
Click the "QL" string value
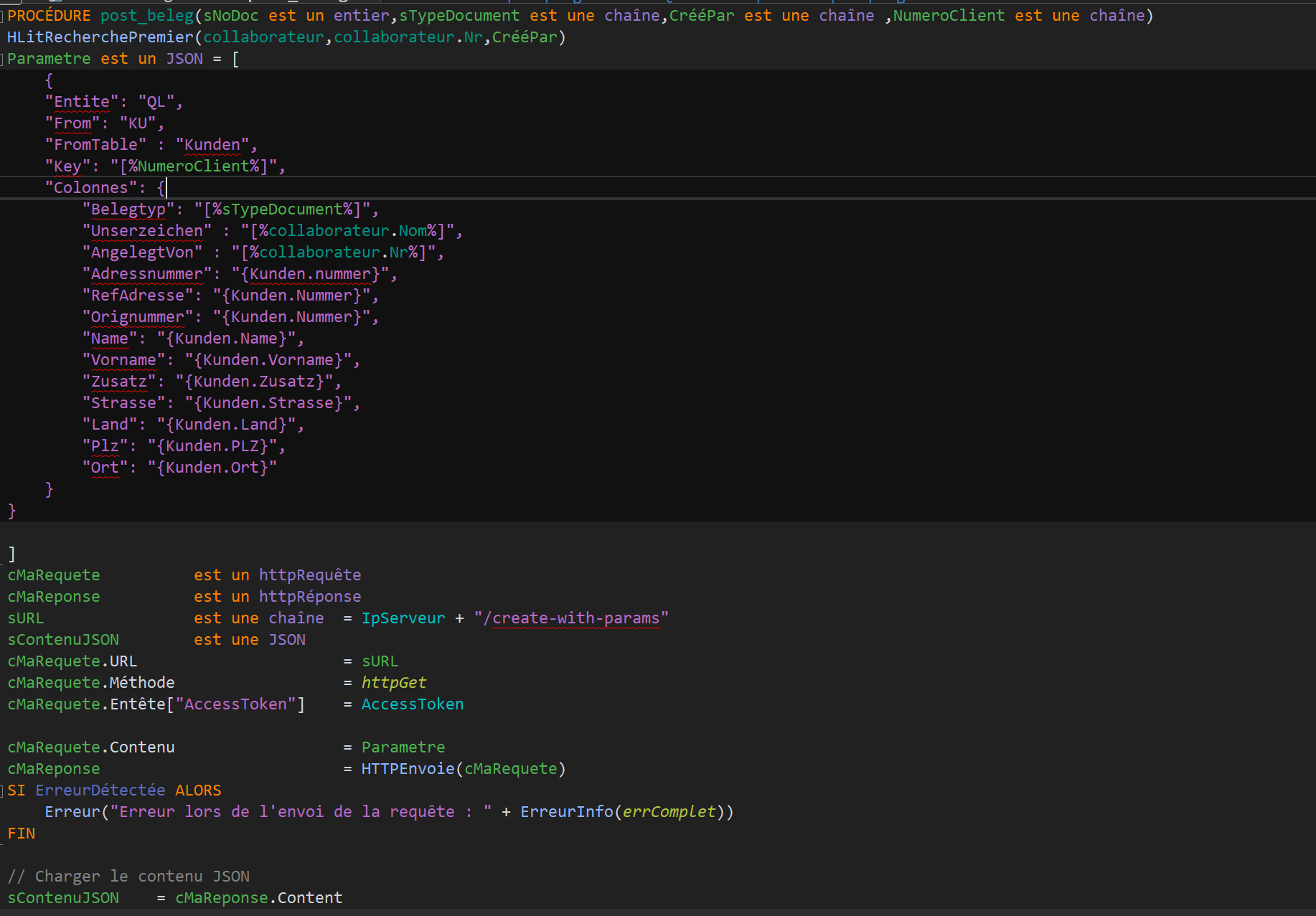[x=156, y=102]
